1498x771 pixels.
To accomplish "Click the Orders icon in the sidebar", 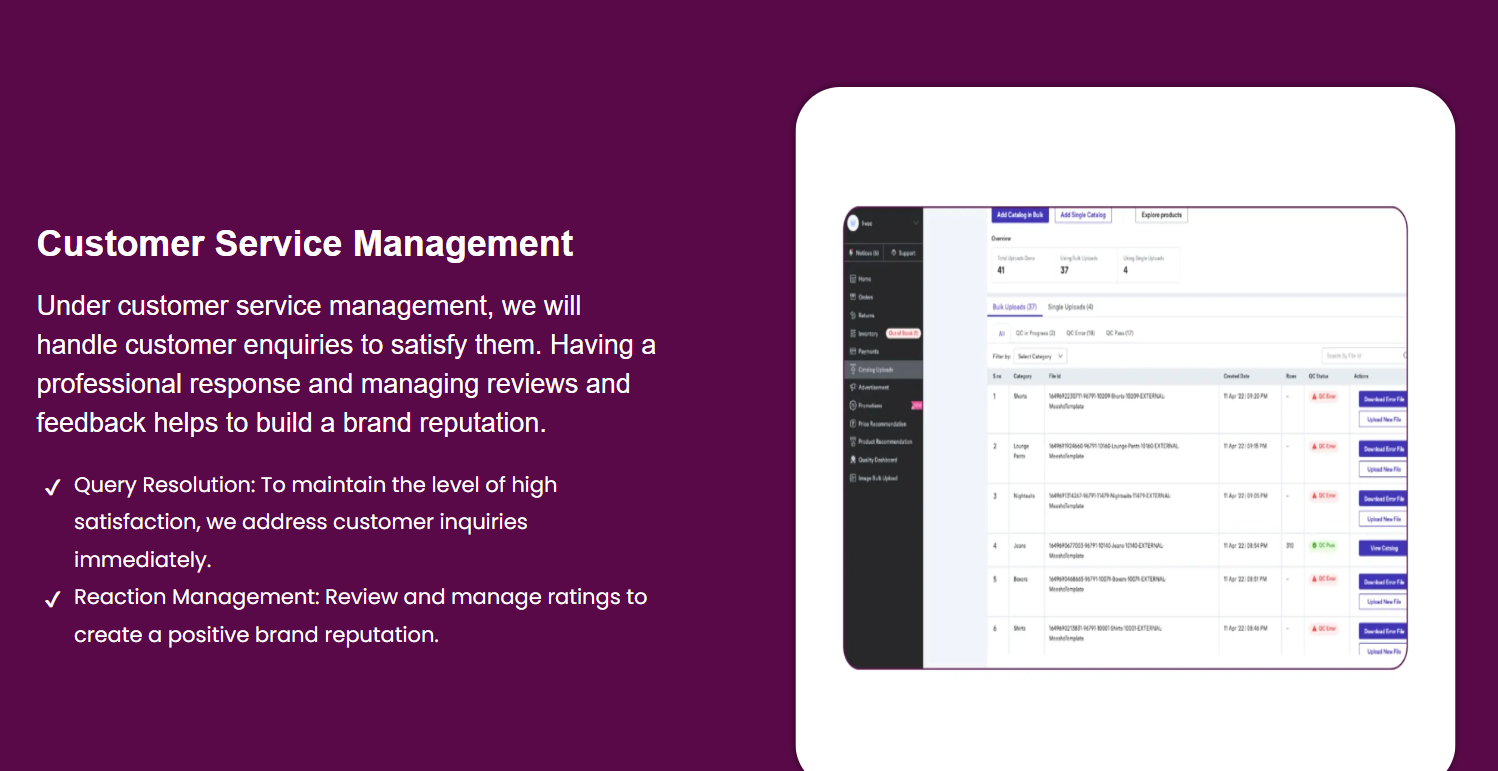I will 852,297.
